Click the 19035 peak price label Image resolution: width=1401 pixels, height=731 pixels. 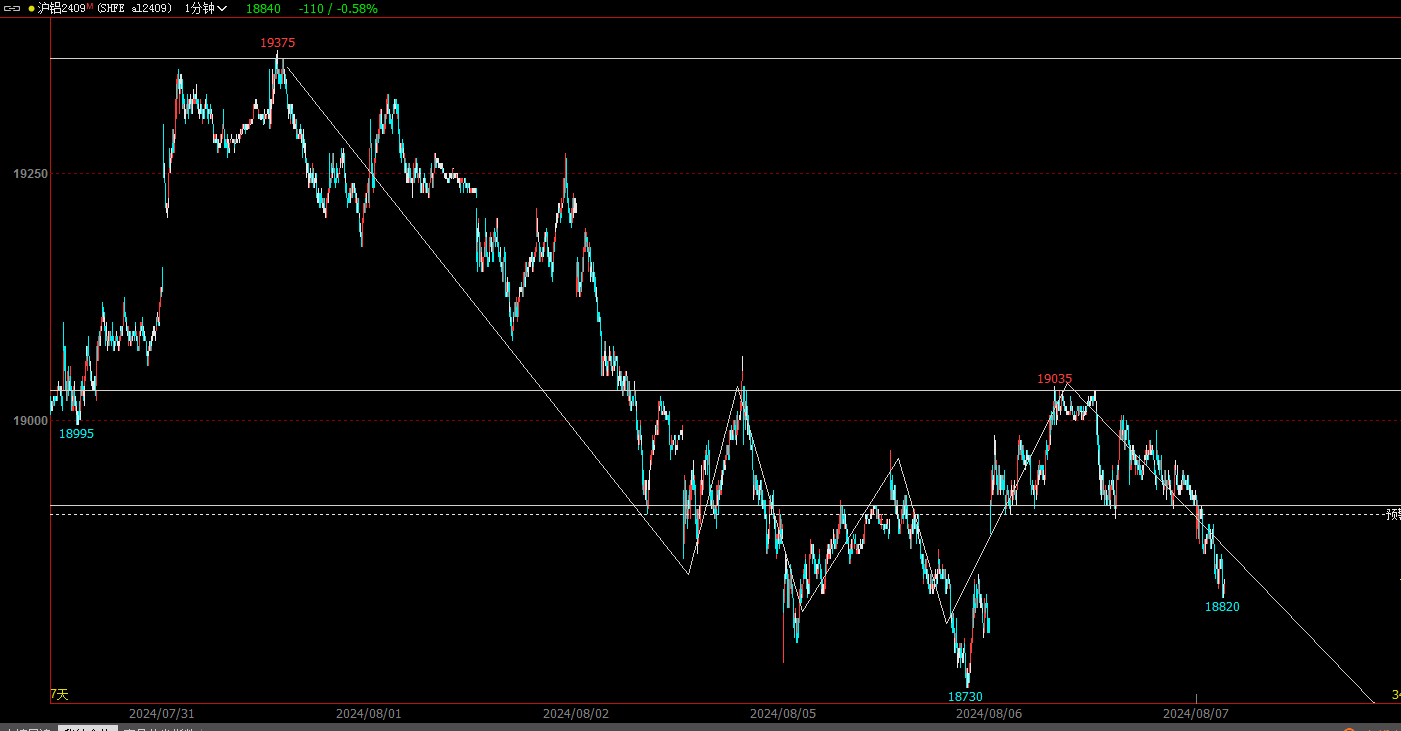click(1054, 379)
